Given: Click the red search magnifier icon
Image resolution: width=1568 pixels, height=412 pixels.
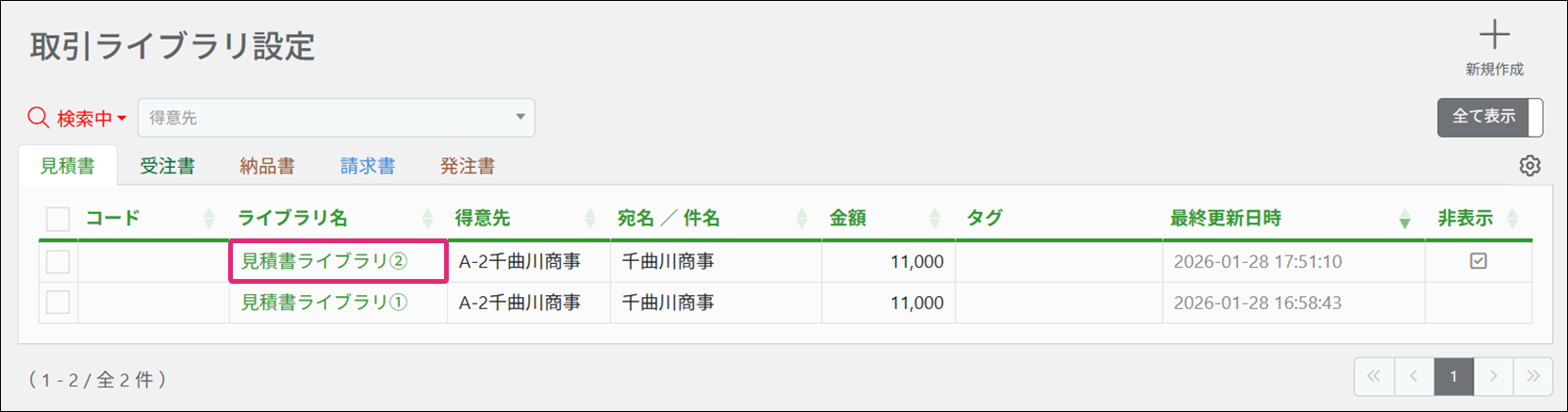Looking at the screenshot, I should point(38,118).
